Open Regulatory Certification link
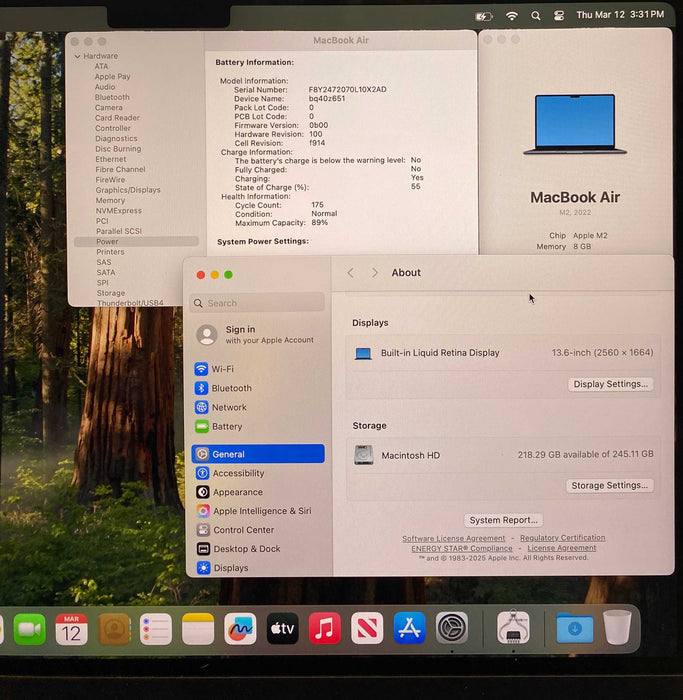 [x=562, y=538]
